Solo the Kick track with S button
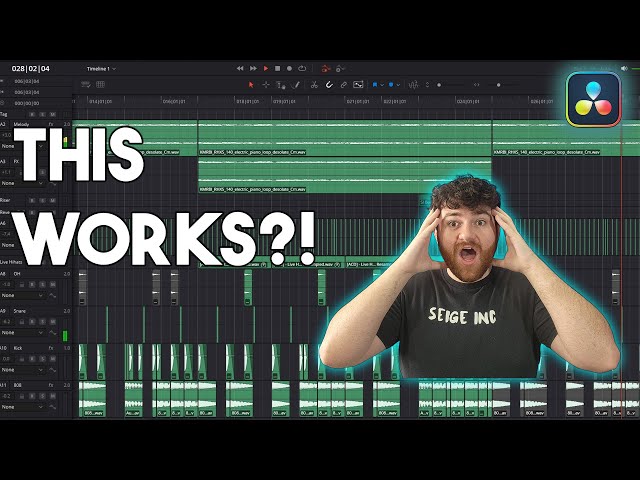 coord(42,359)
